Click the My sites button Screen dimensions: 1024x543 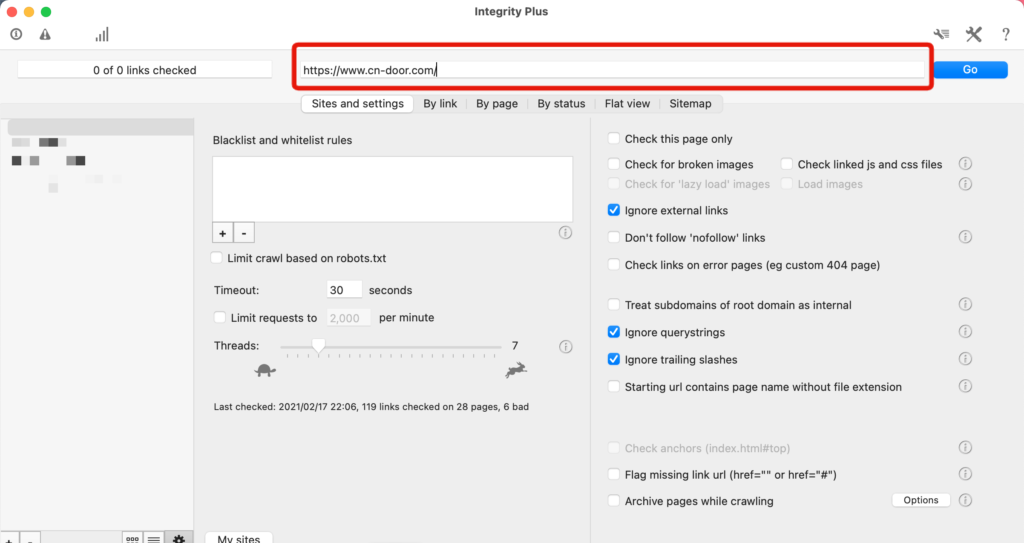click(239, 538)
